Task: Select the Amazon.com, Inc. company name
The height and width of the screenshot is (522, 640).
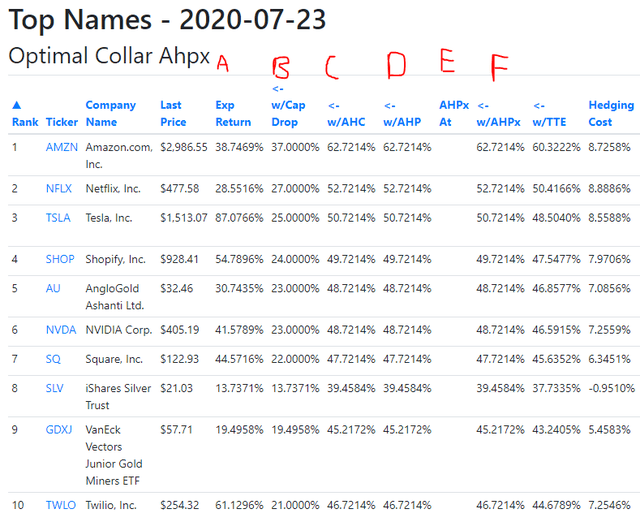Action: [119, 155]
